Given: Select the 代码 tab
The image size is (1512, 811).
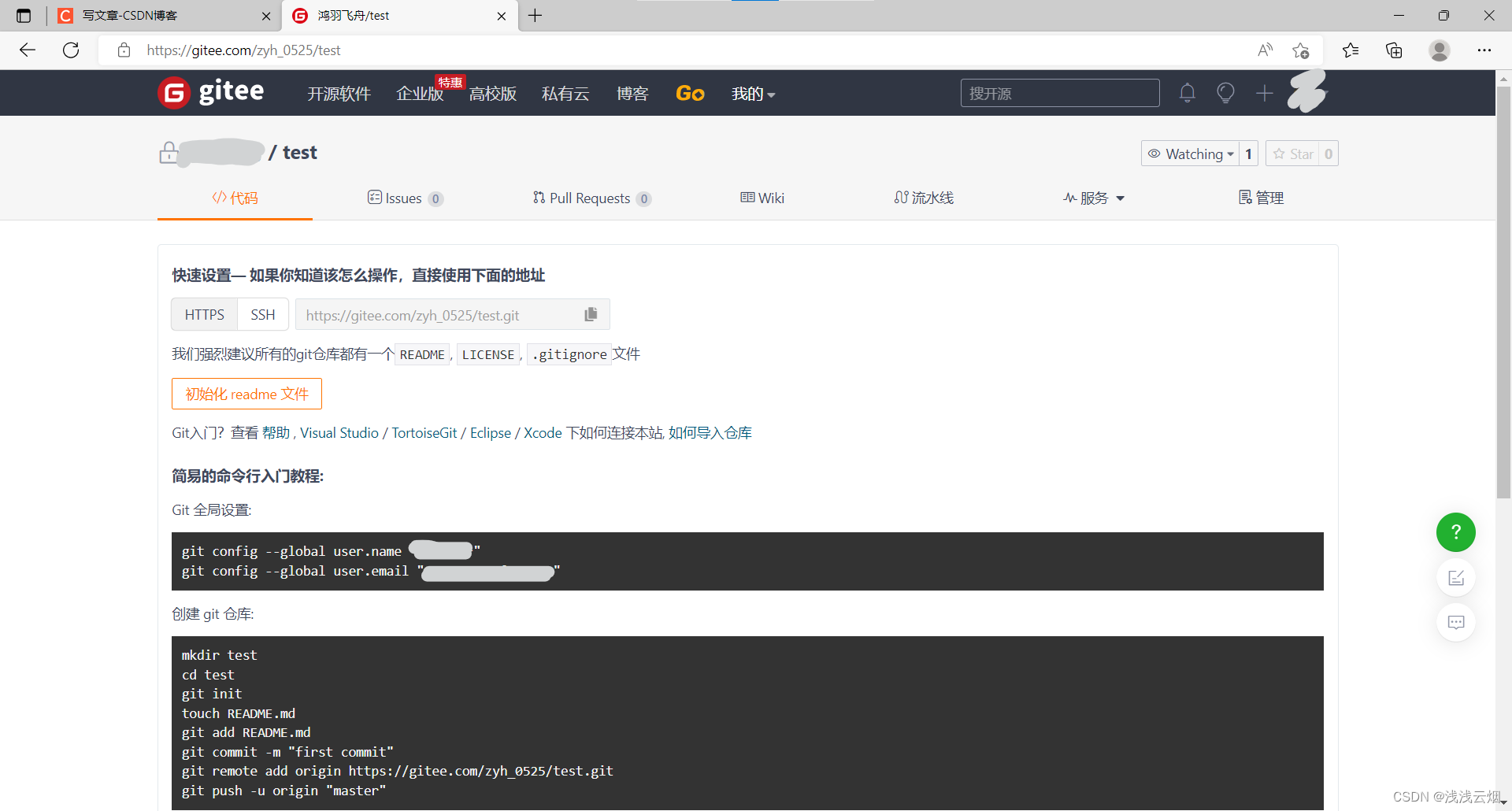Looking at the screenshot, I should pyautogui.click(x=235, y=198).
